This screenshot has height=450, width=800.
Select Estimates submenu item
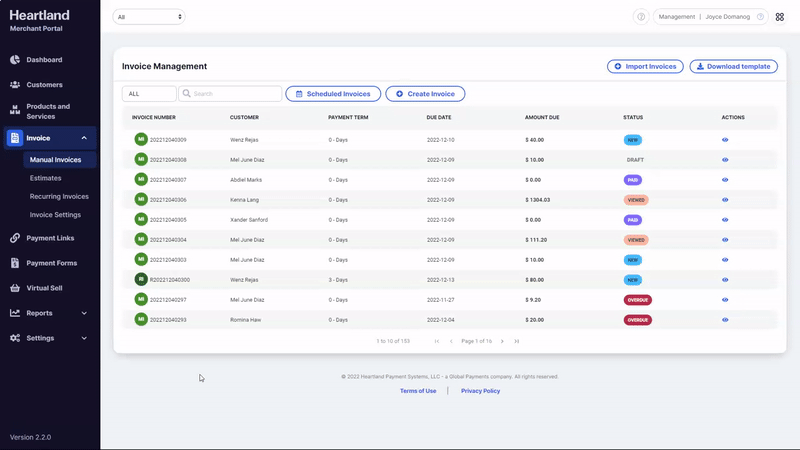click(45, 178)
